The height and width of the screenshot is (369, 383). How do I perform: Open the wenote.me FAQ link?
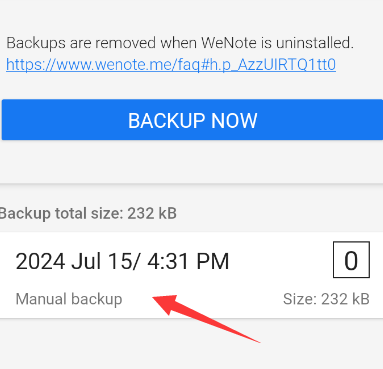pyautogui.click(x=171, y=65)
